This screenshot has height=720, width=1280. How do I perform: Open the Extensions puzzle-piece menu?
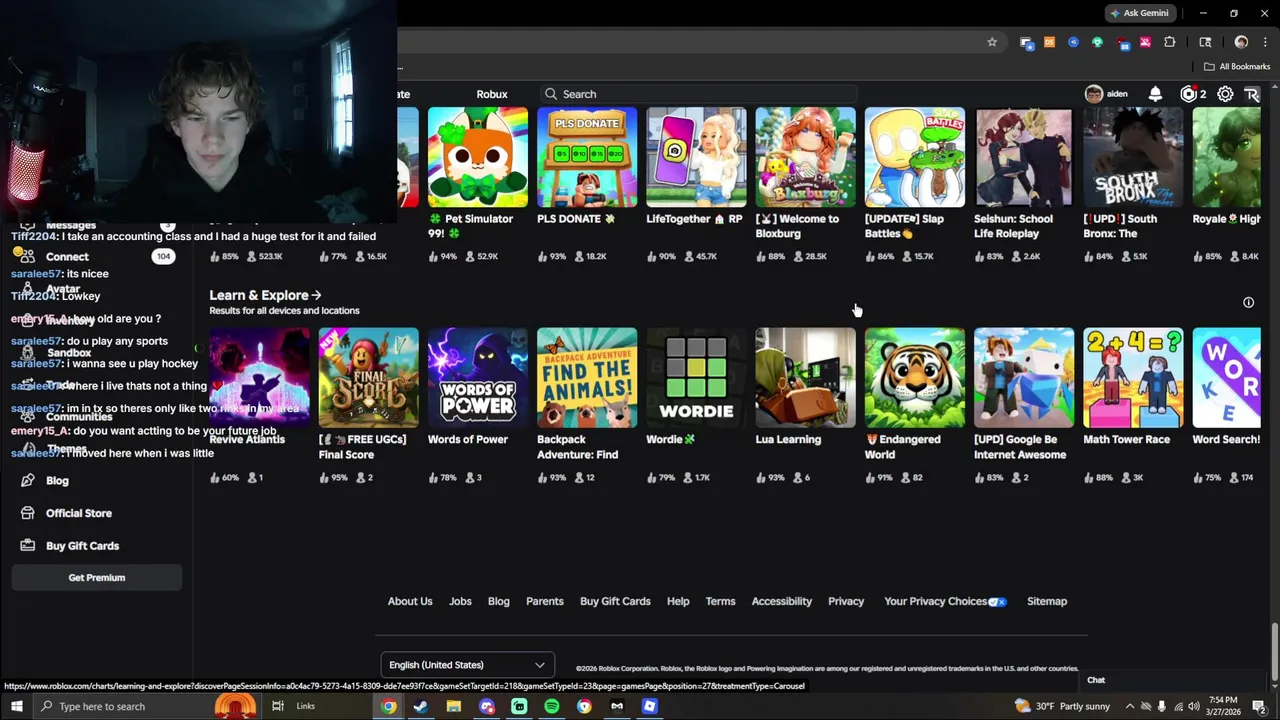tap(1169, 42)
